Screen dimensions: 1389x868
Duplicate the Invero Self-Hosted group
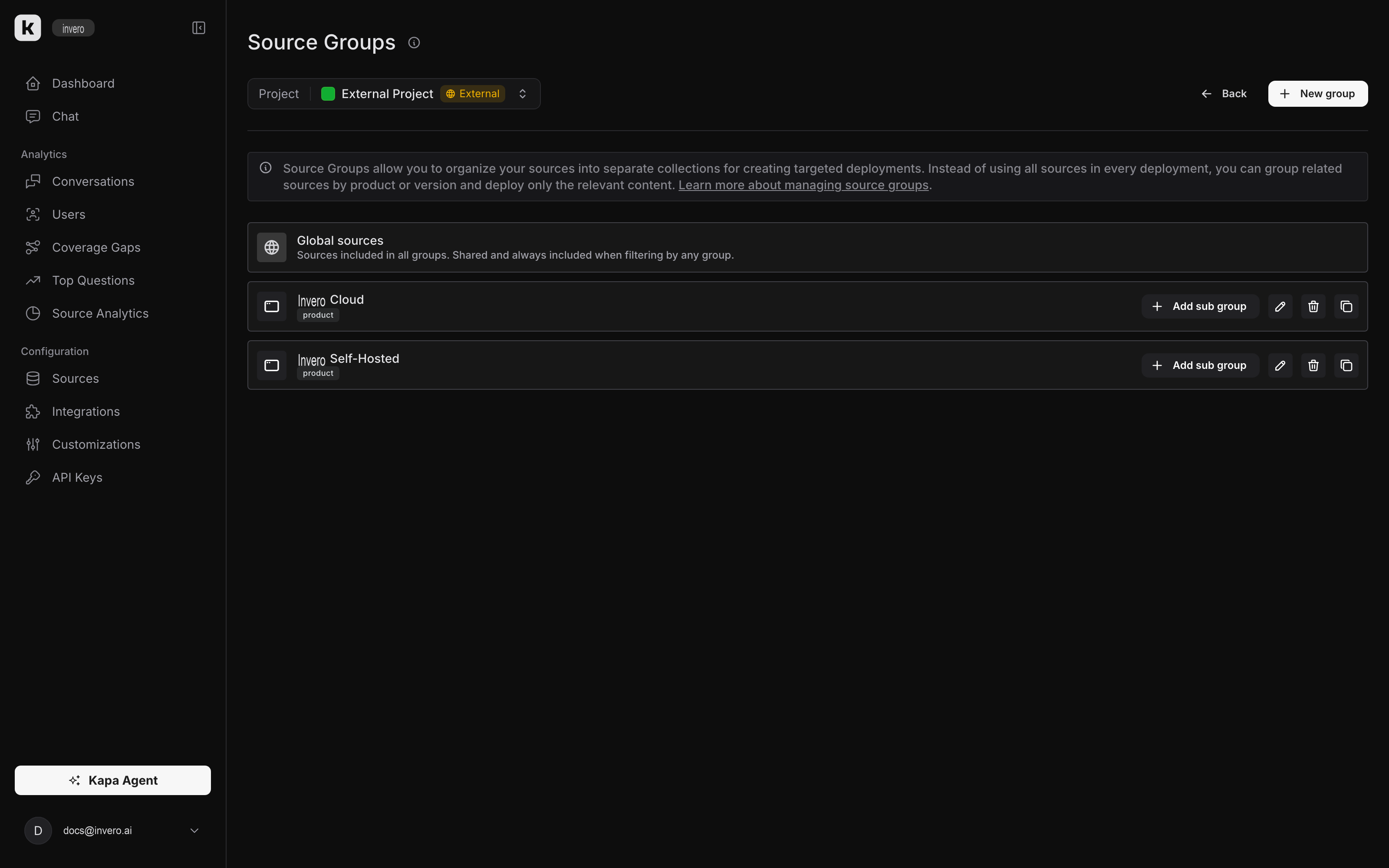(1346, 365)
